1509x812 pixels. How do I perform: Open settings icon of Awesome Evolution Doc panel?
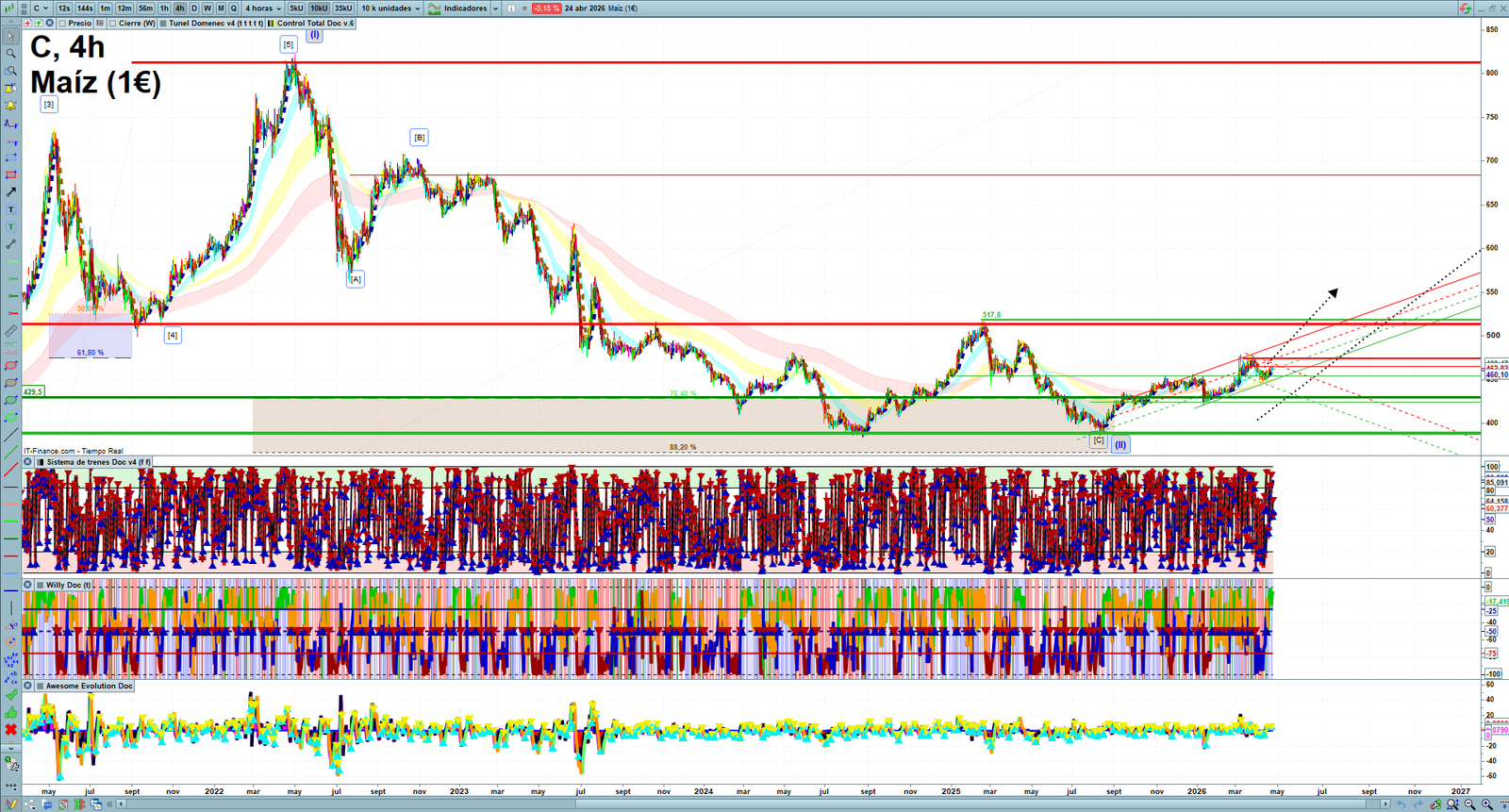(x=28, y=686)
